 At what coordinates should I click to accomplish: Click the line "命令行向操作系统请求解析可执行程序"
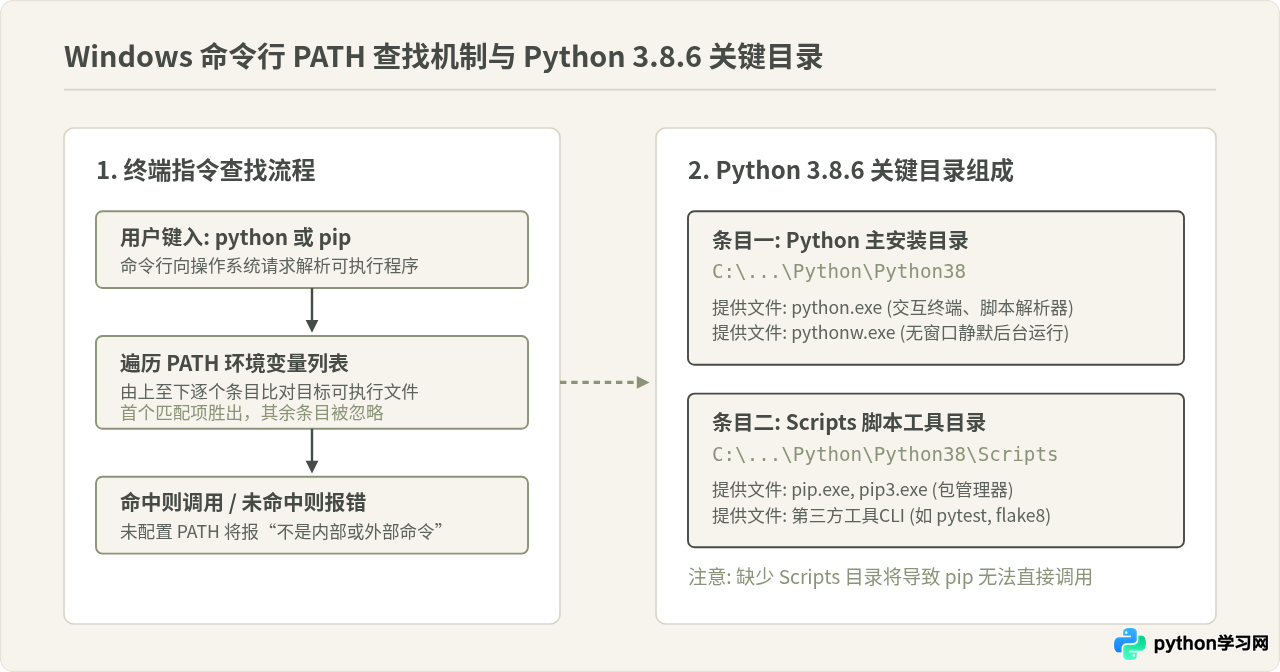[x=269, y=266]
